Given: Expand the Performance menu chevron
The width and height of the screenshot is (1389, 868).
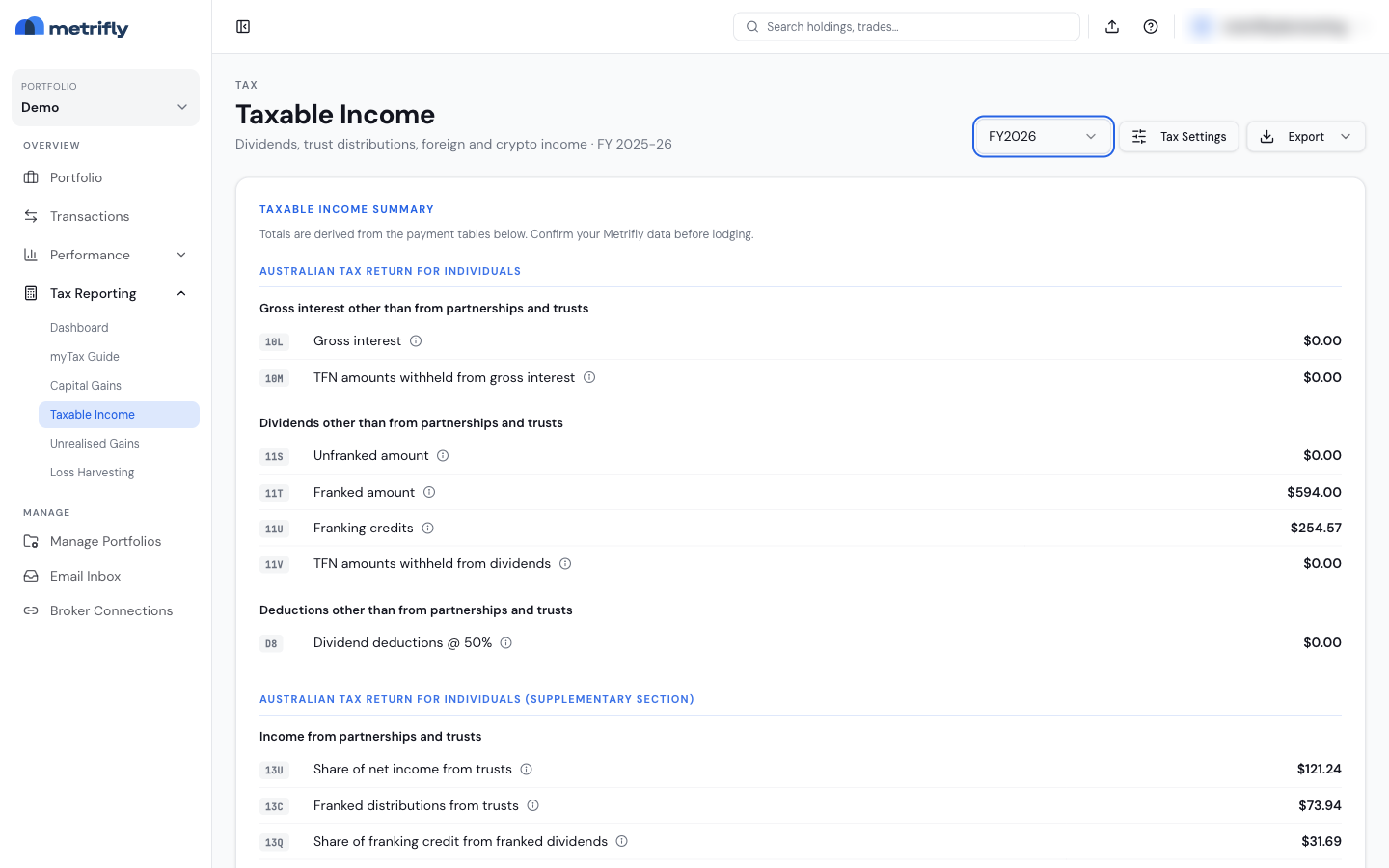Looking at the screenshot, I should pos(181,255).
